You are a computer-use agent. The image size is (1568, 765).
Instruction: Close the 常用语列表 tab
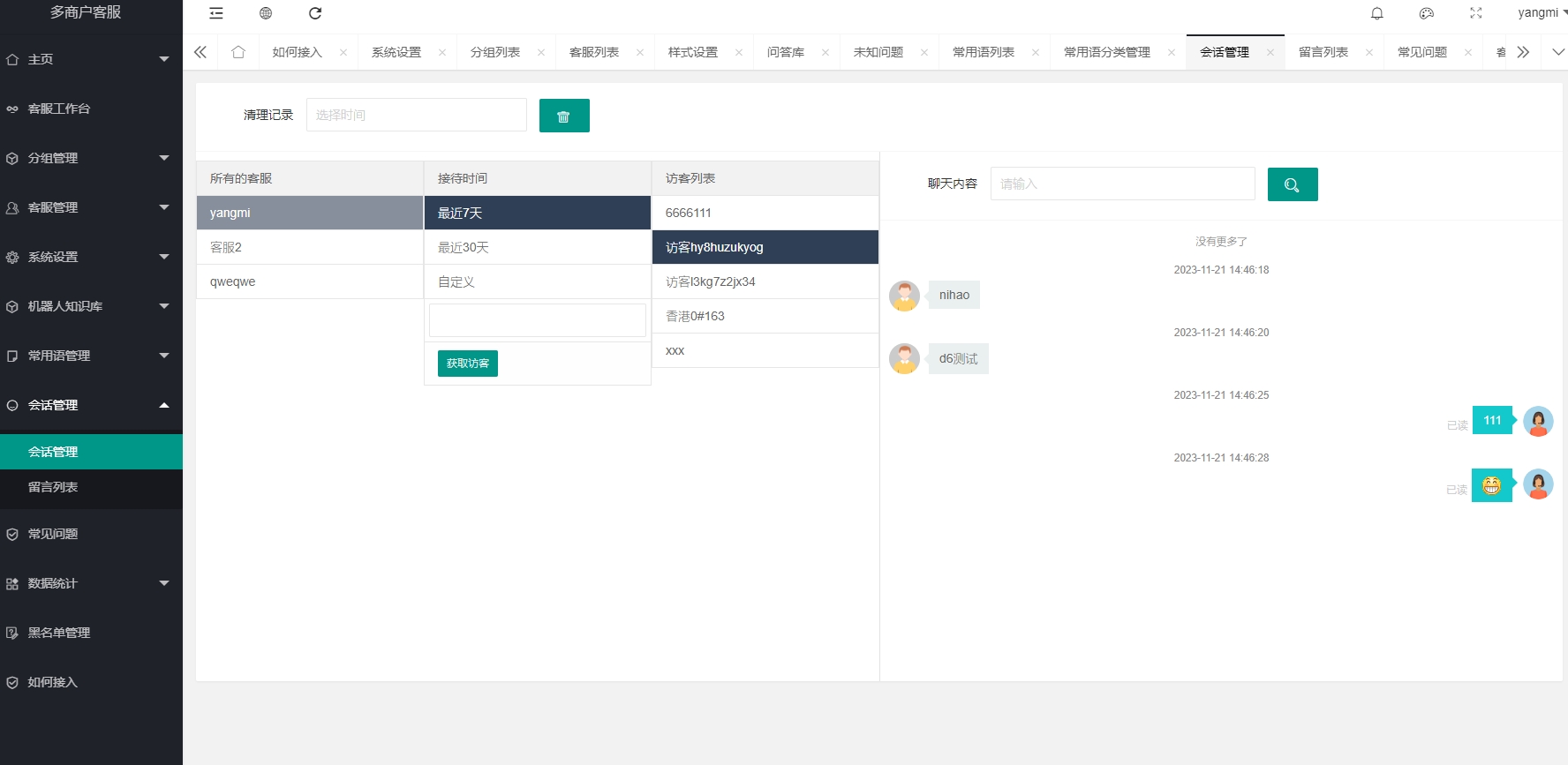1036,52
